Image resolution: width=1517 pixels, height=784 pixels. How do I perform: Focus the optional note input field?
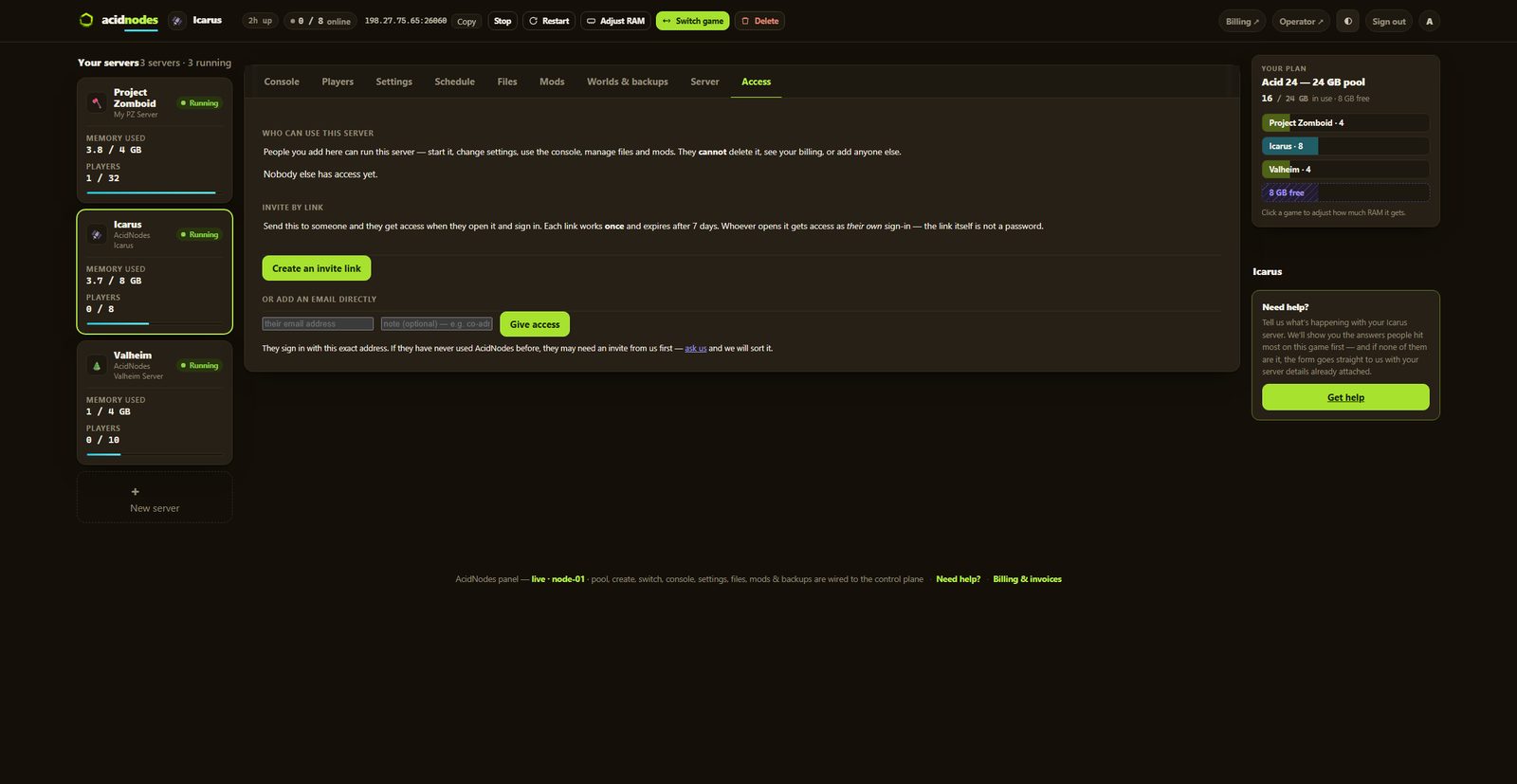[437, 324]
